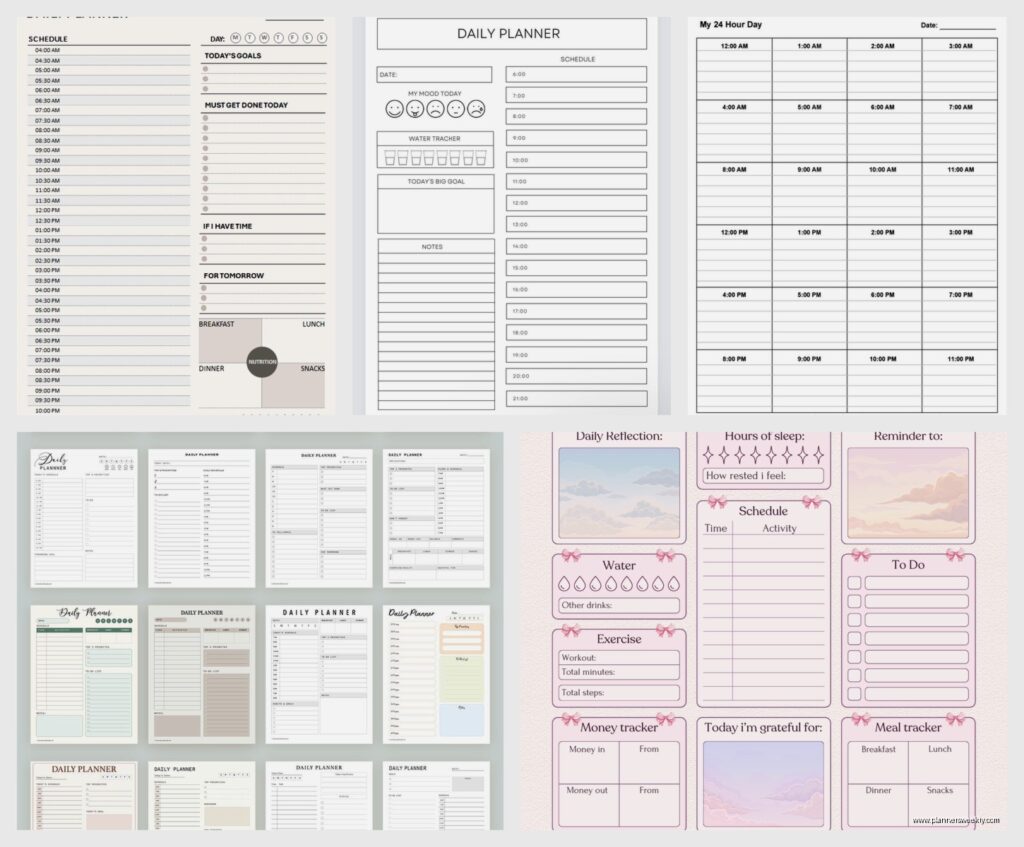Select the first day circle labeled M
This screenshot has height=847, width=1024.
coord(238,38)
